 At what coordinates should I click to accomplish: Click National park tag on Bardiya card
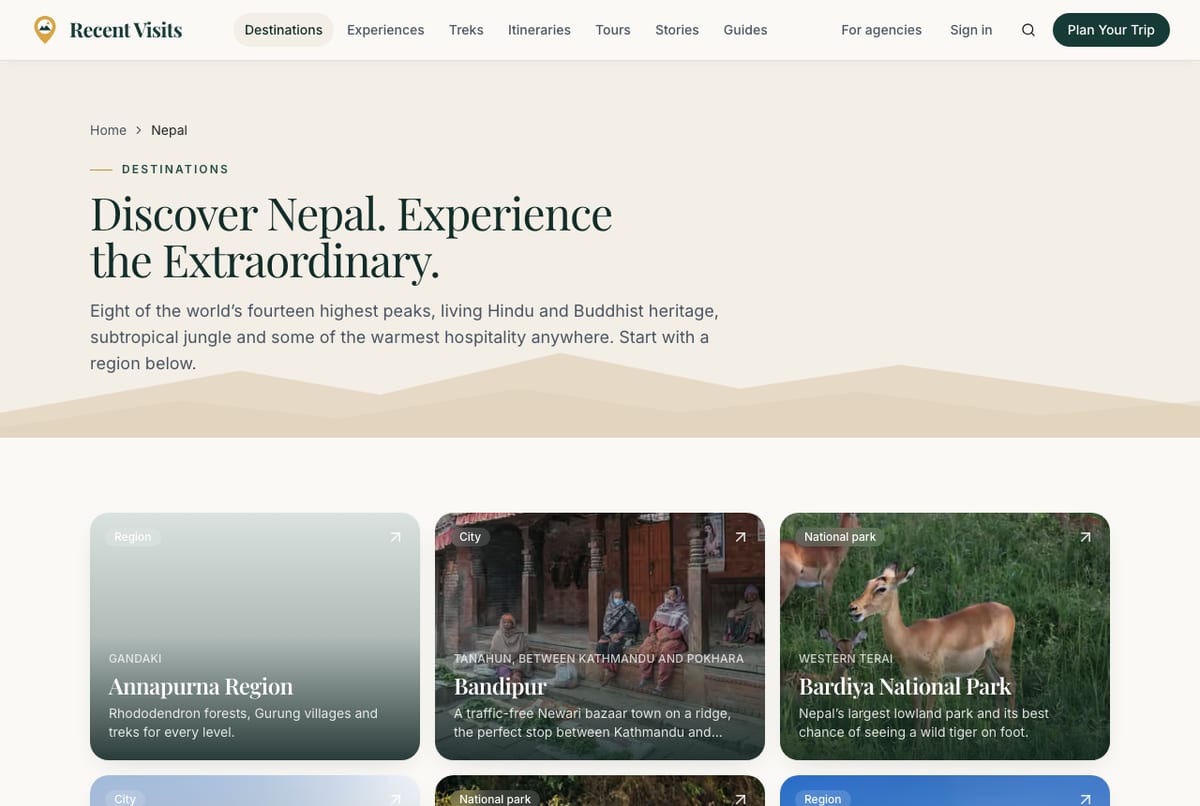tap(840, 537)
